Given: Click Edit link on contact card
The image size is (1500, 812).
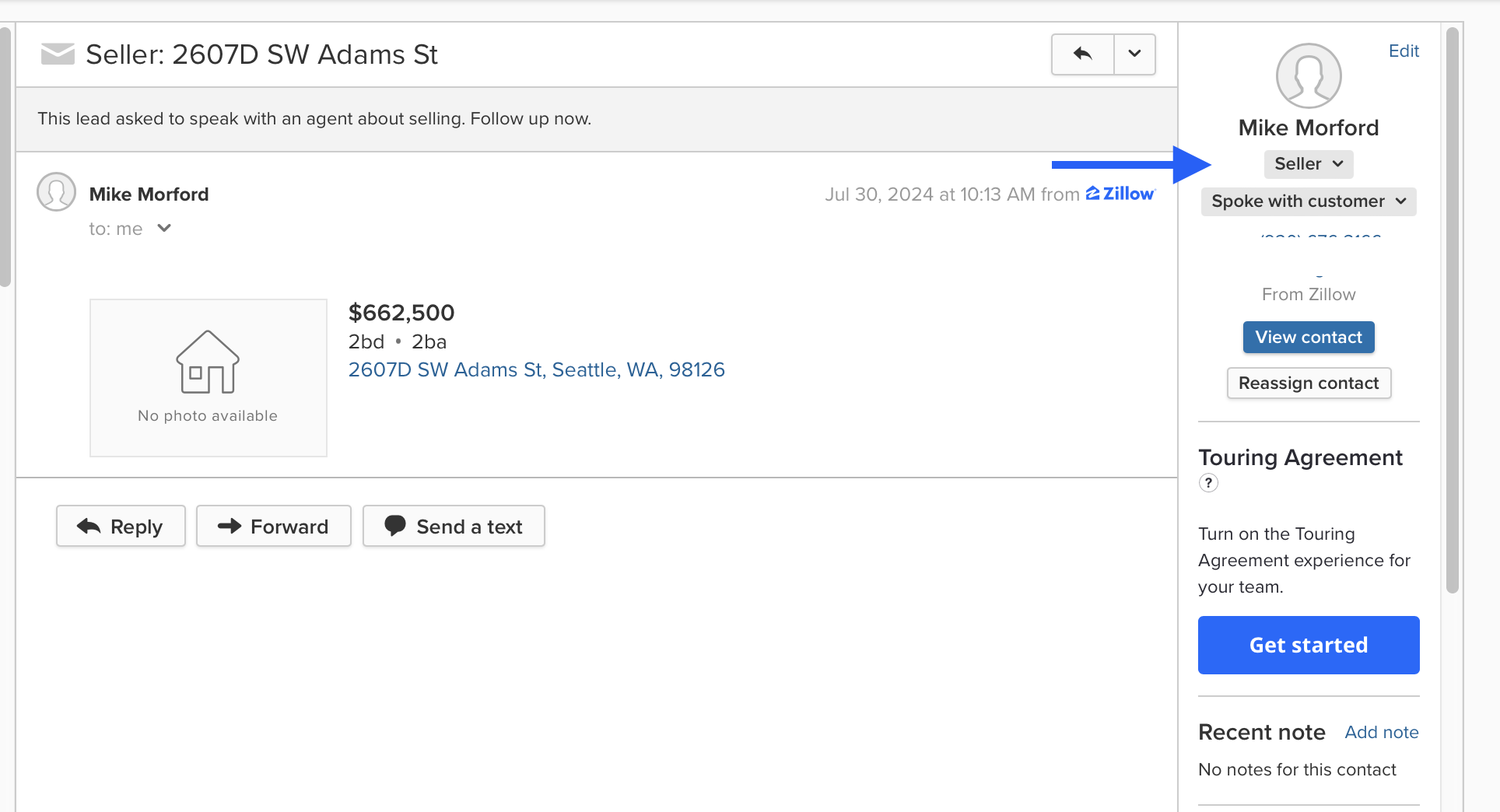Looking at the screenshot, I should (1404, 51).
